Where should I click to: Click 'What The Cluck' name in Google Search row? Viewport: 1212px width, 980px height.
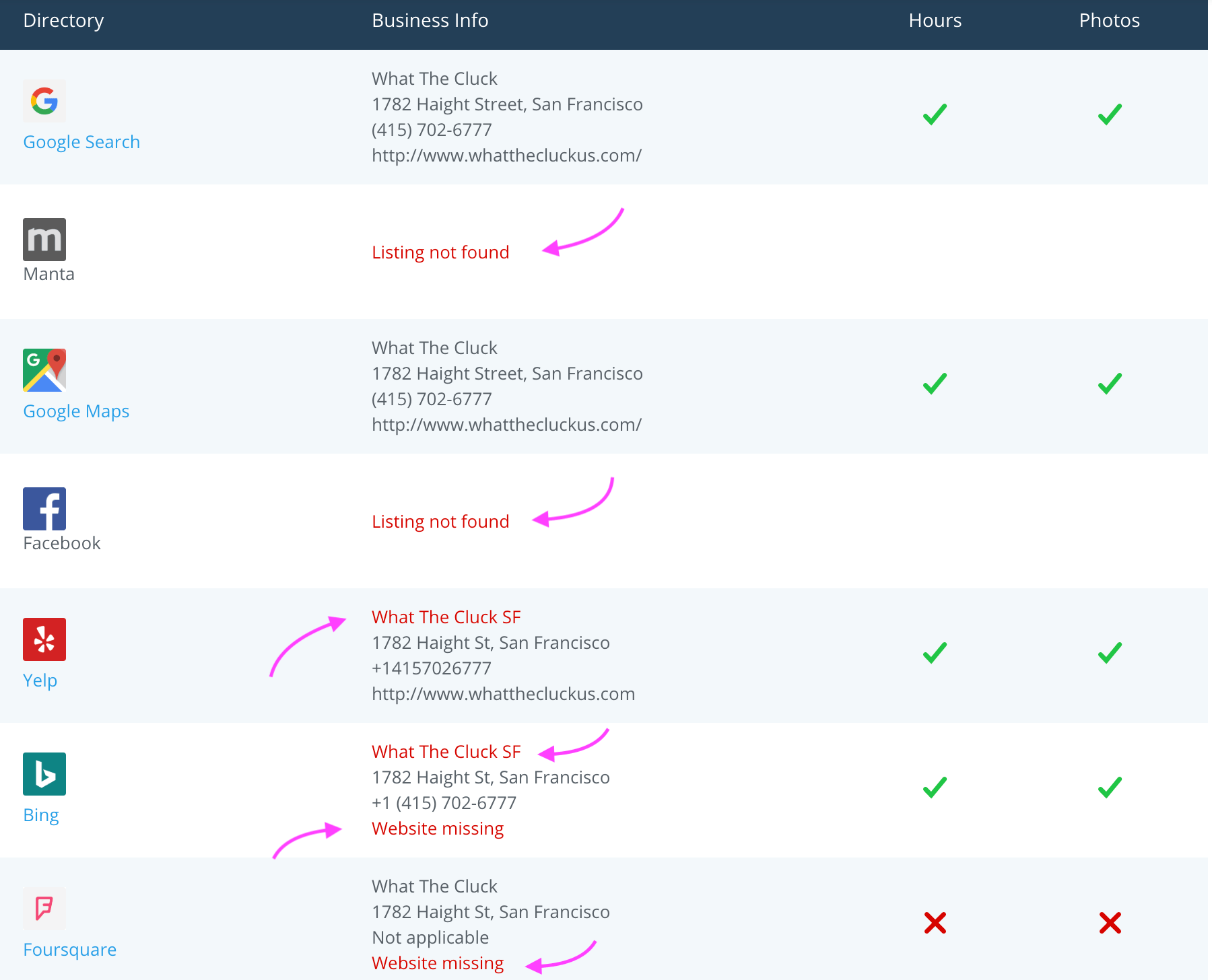(434, 79)
